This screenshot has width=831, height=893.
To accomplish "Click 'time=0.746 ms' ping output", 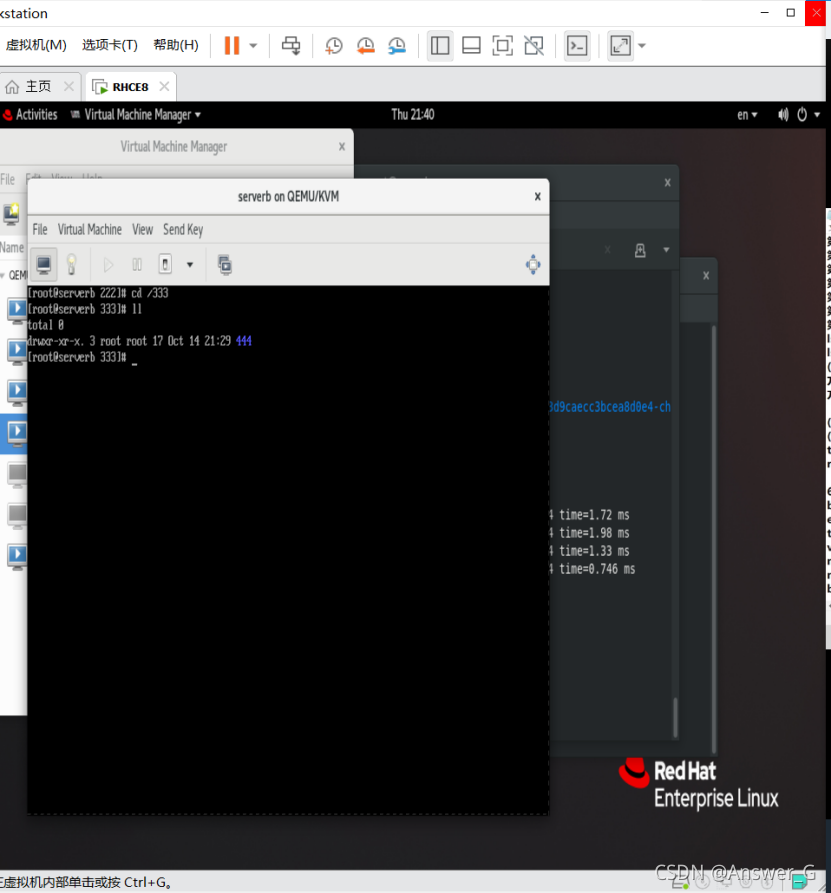I will click(597, 569).
